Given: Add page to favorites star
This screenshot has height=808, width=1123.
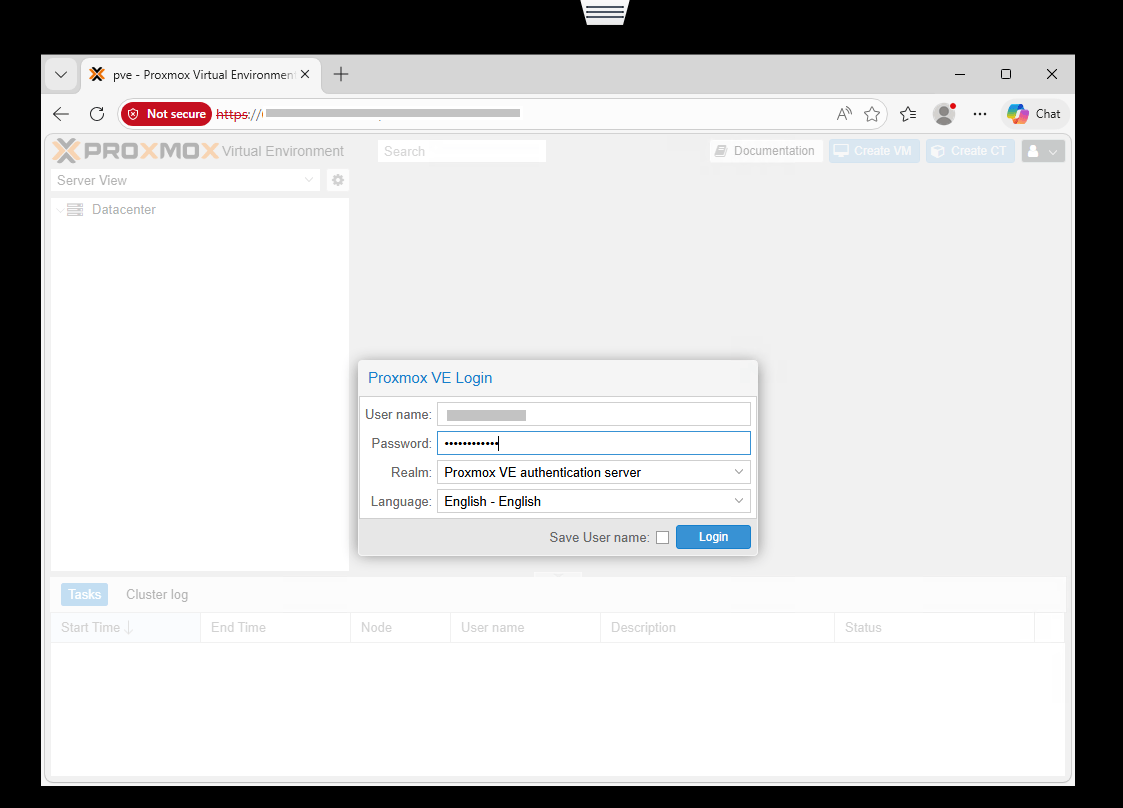Looking at the screenshot, I should tap(872, 114).
